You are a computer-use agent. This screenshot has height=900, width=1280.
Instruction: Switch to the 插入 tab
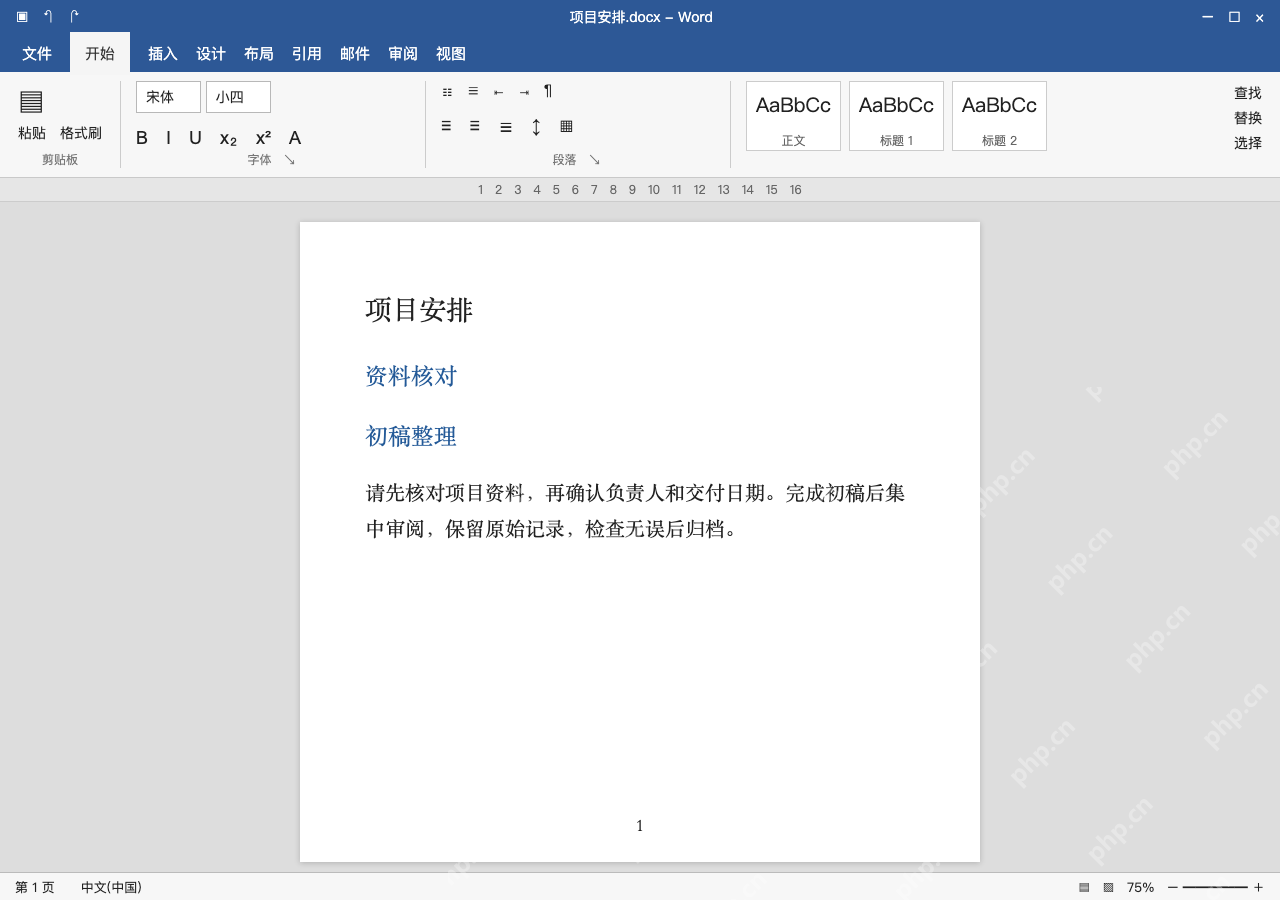(x=163, y=53)
